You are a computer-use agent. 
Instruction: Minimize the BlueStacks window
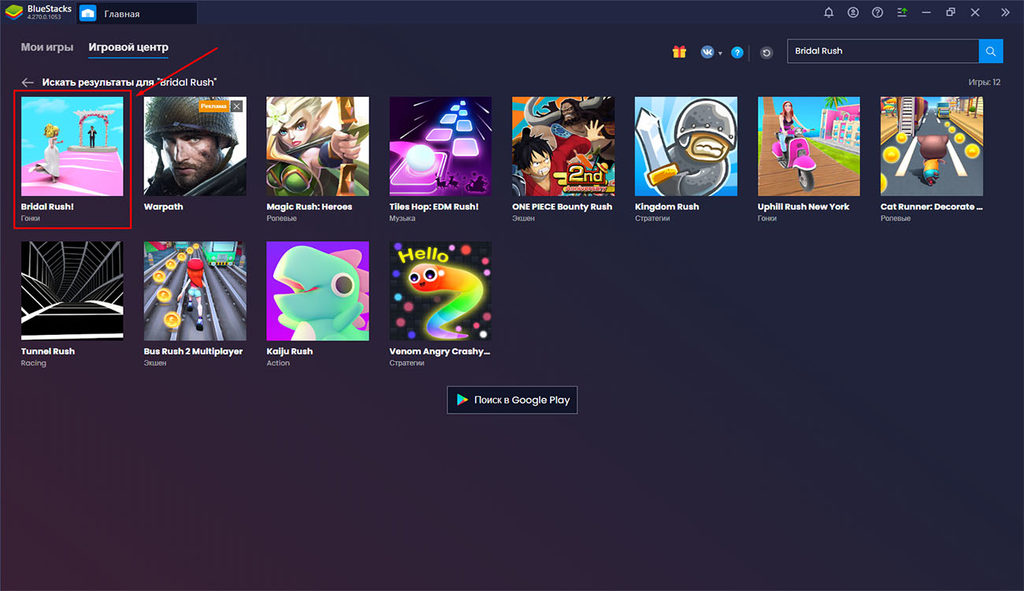click(926, 12)
